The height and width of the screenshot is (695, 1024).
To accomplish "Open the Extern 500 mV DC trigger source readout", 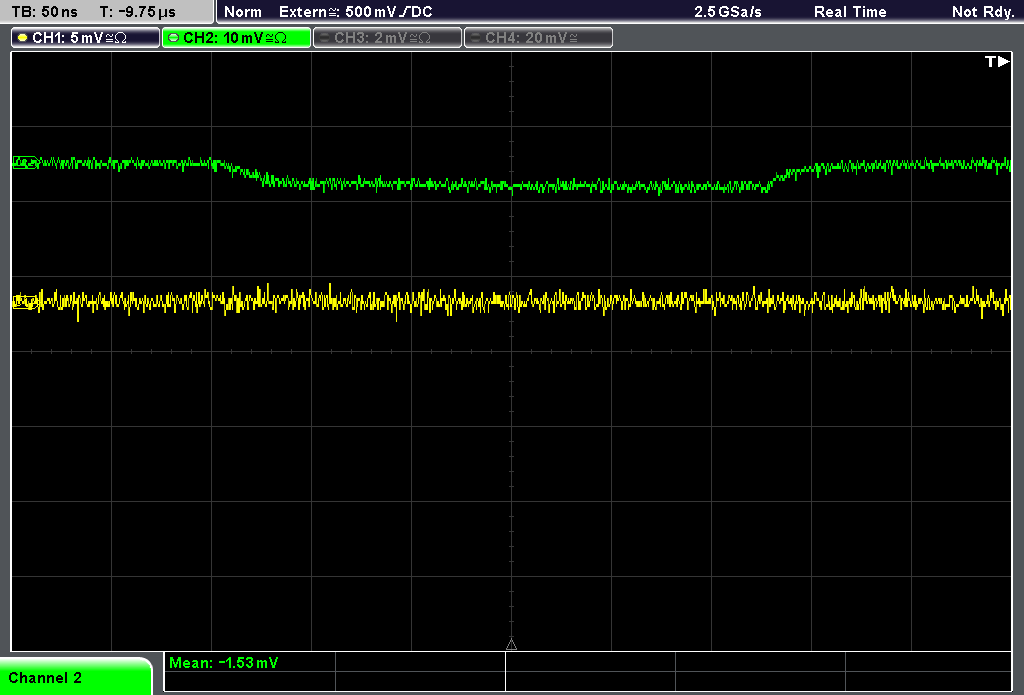I will point(355,12).
